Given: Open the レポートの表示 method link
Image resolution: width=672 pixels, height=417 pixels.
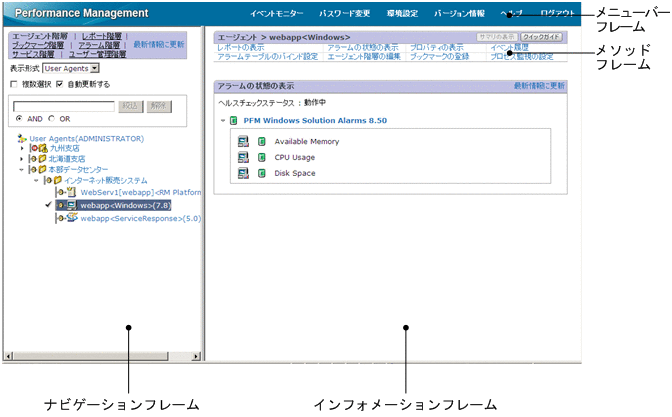Looking at the screenshot, I should 241,48.
